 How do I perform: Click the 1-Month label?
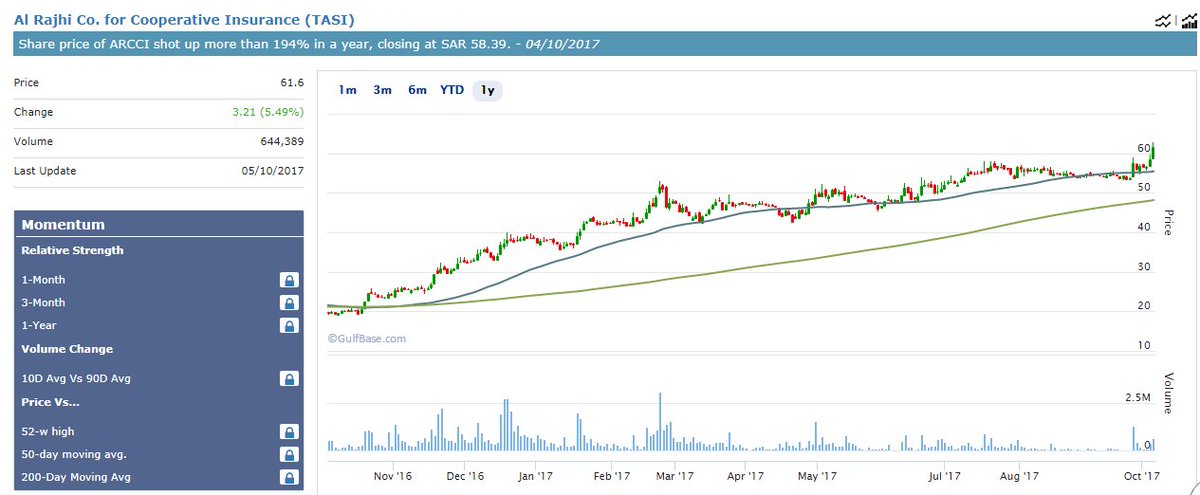tap(43, 280)
